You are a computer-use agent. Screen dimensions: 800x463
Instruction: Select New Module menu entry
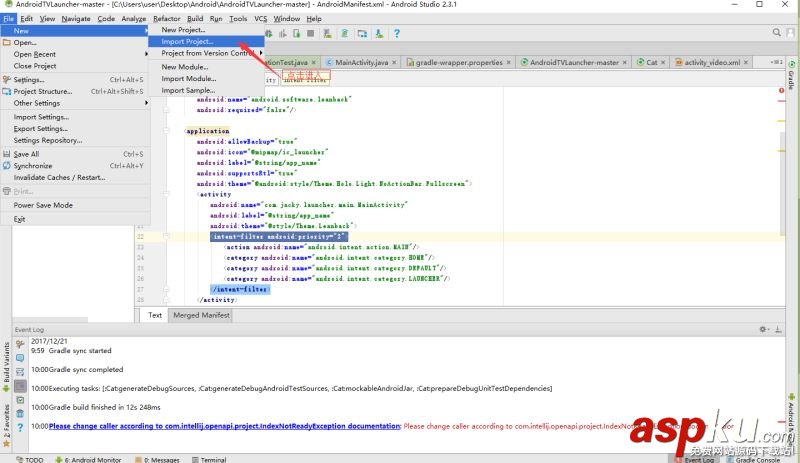point(206,67)
